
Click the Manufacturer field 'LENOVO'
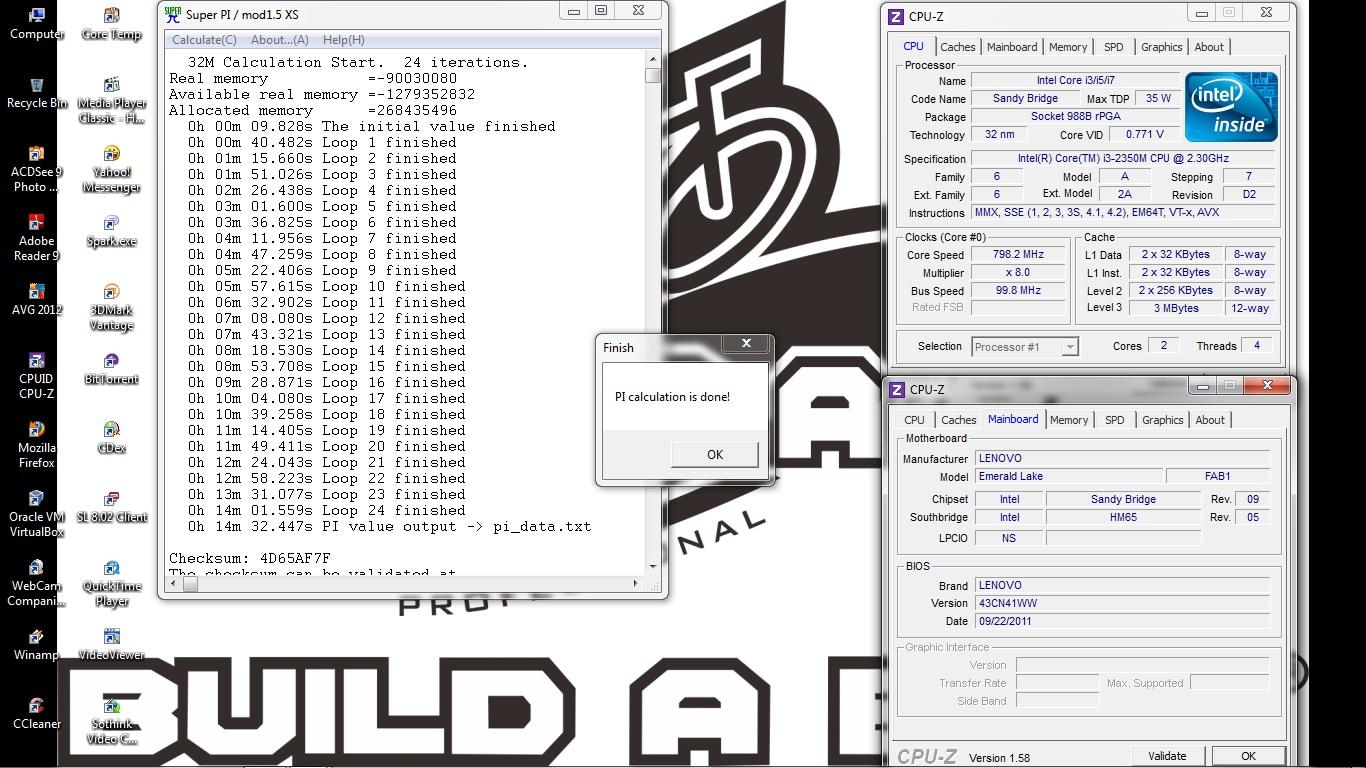coord(1122,459)
